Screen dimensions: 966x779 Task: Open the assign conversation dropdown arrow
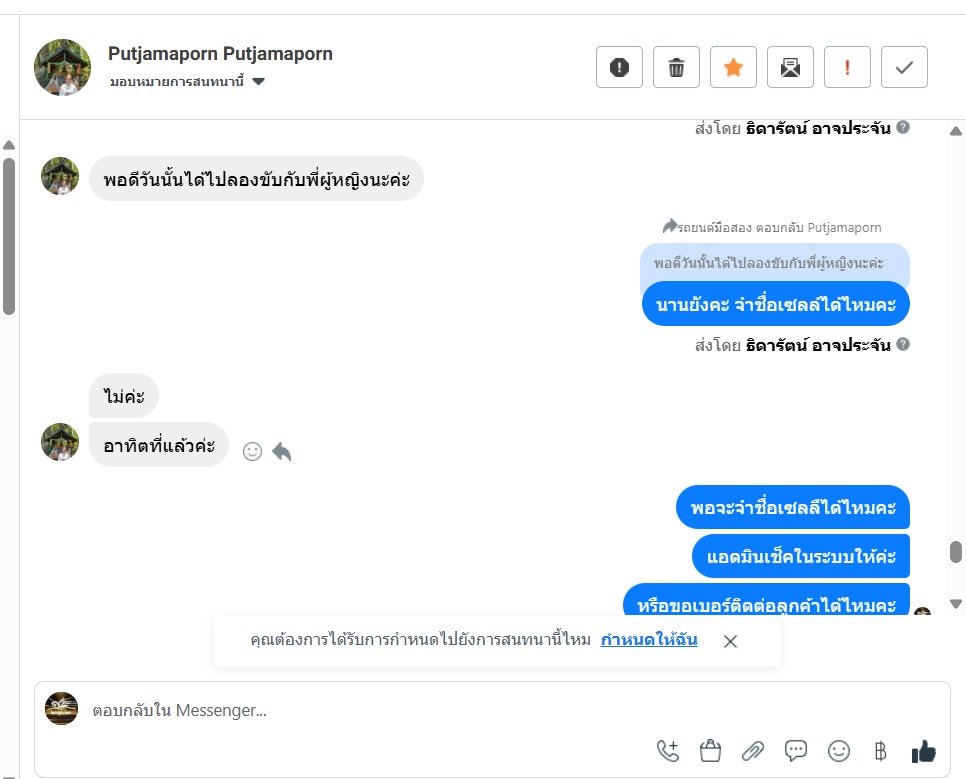click(259, 81)
